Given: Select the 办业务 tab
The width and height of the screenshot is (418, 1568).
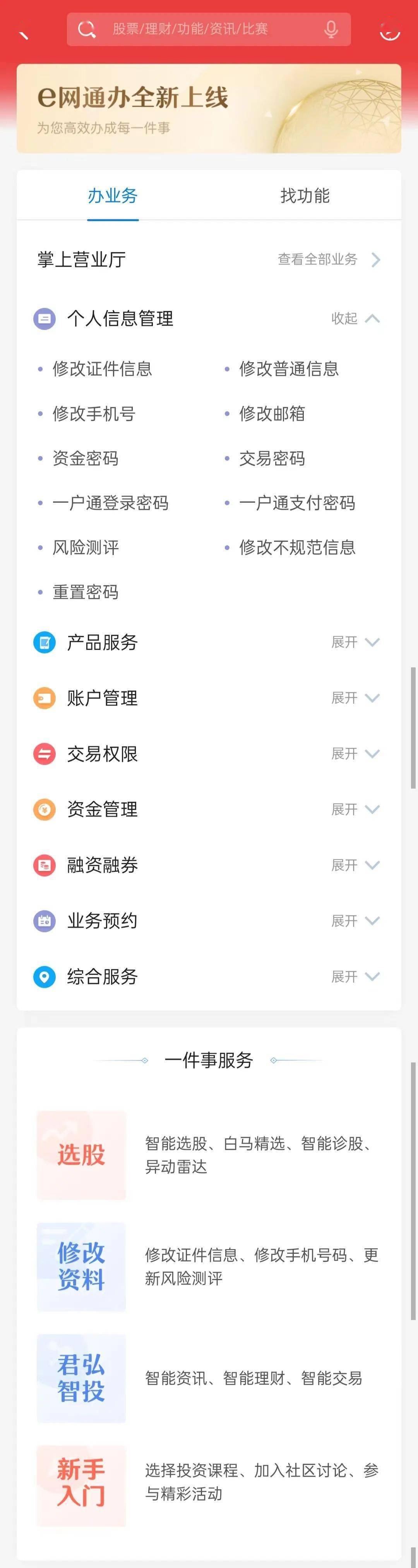Looking at the screenshot, I should (x=113, y=195).
